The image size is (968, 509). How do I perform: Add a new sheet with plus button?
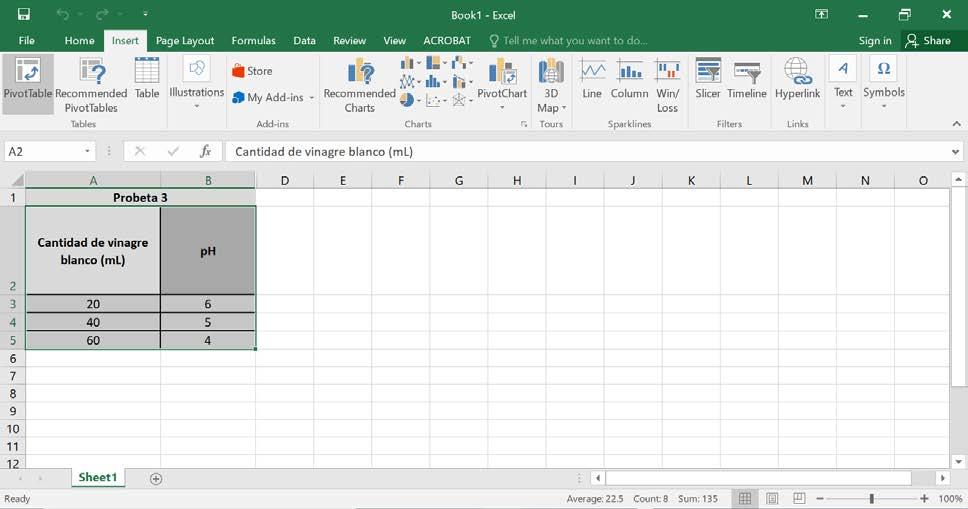coord(156,479)
